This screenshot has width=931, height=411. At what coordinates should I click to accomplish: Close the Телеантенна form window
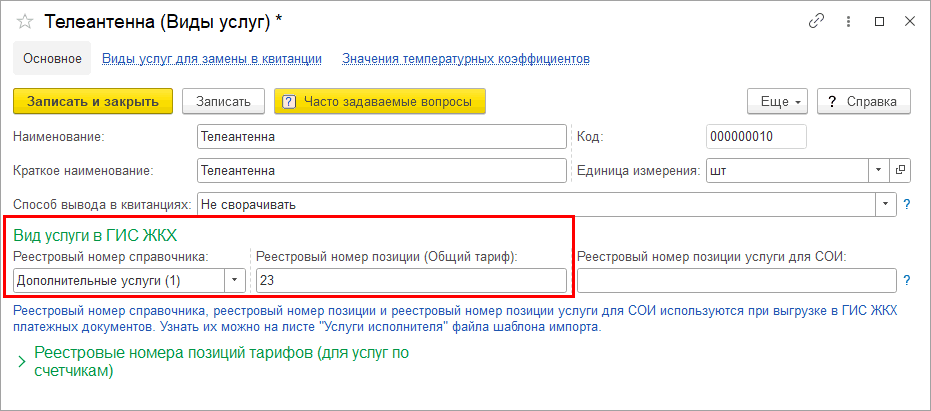tap(908, 21)
